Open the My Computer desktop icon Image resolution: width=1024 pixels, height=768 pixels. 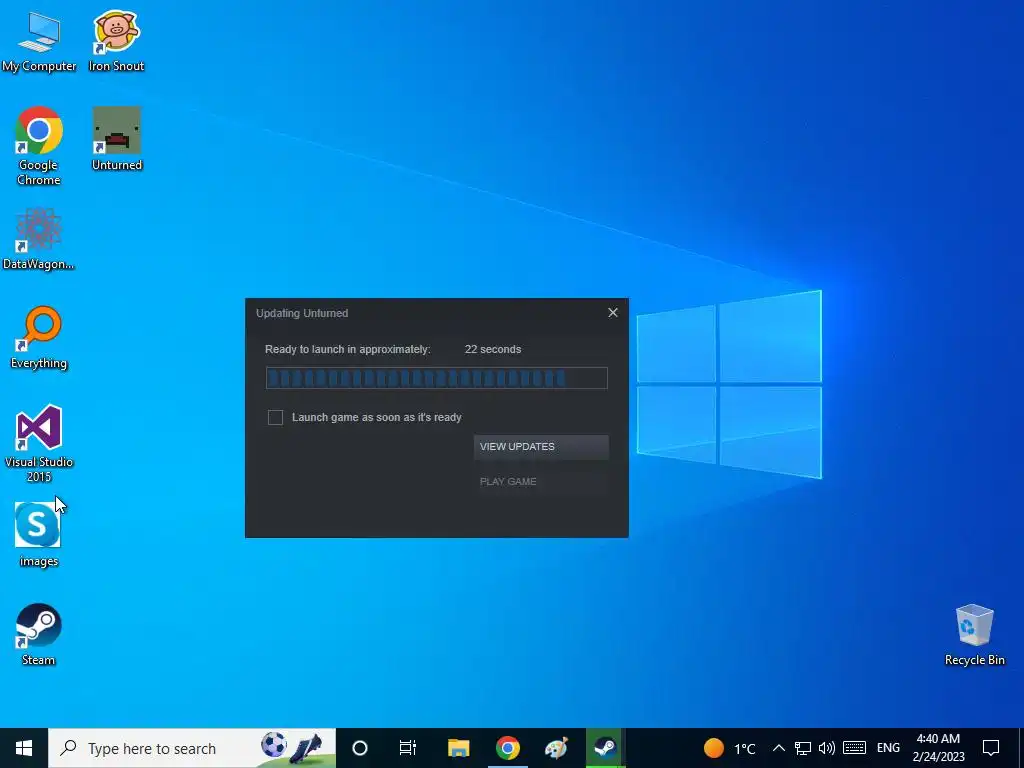39,41
